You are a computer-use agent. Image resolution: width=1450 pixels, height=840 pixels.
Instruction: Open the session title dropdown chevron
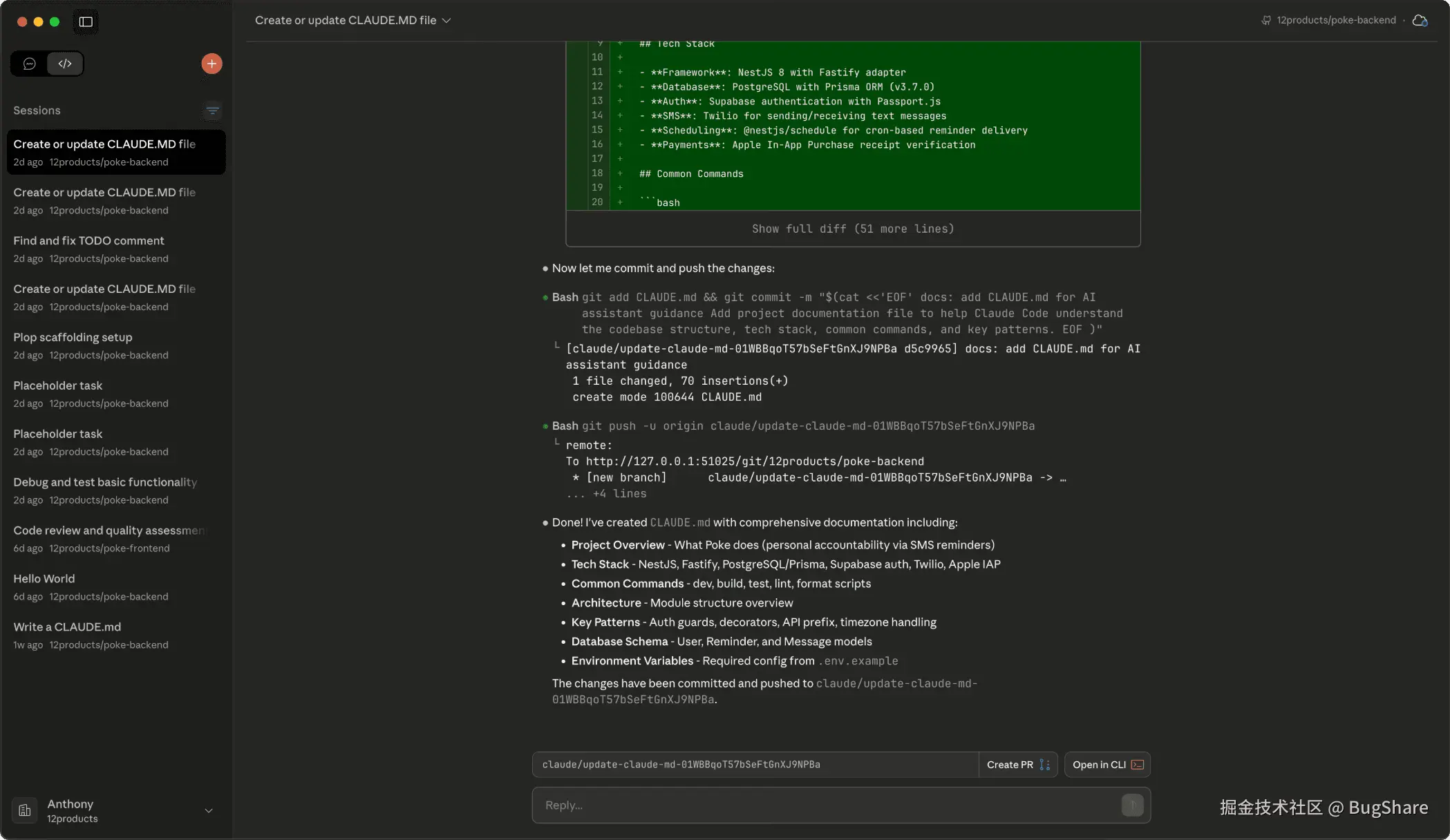pyautogui.click(x=446, y=21)
